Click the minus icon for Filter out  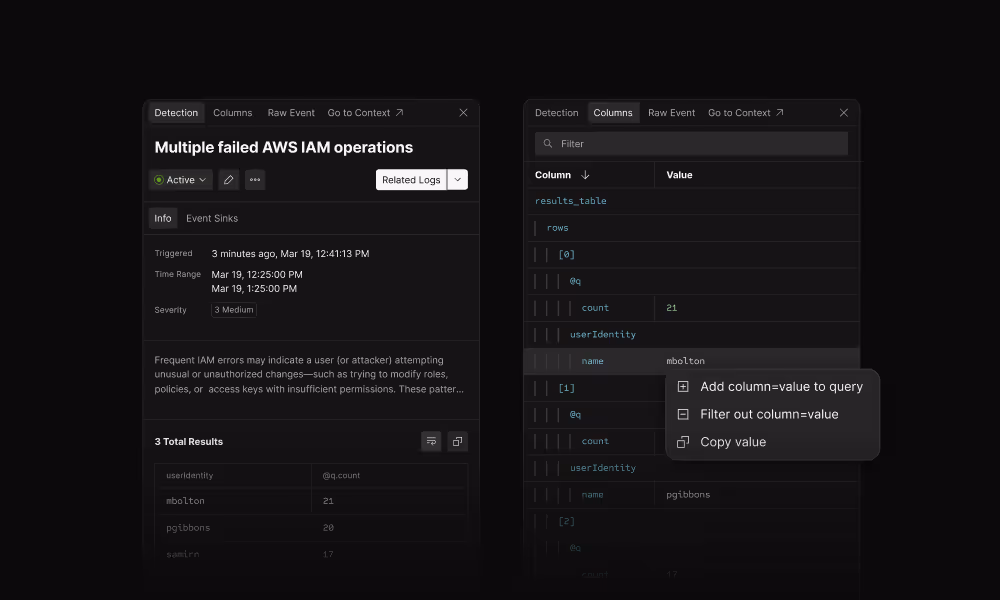[683, 414]
